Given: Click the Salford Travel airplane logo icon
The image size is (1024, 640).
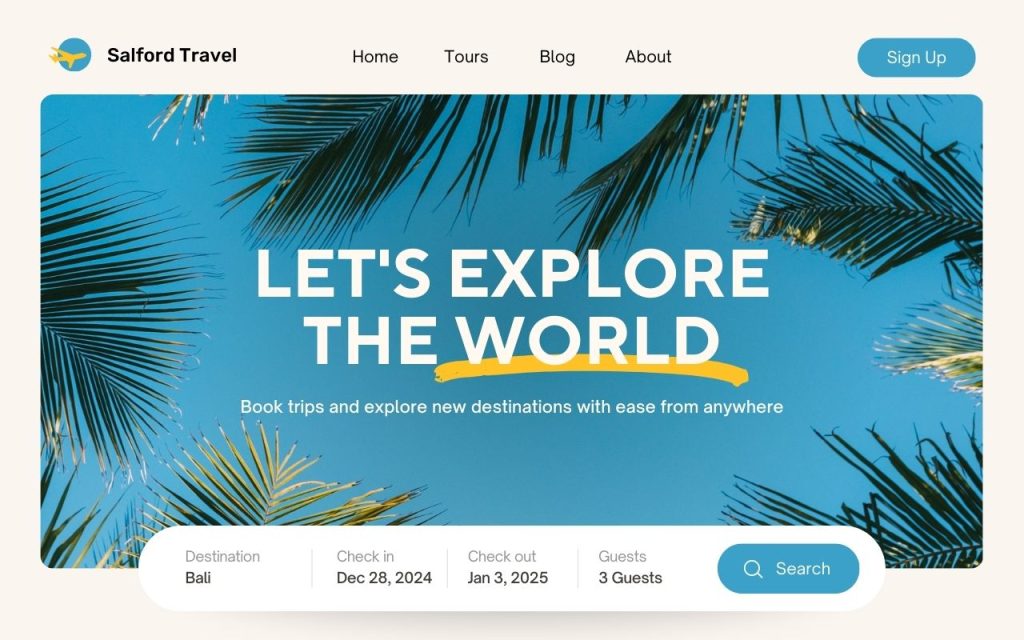Looking at the screenshot, I should (71, 55).
